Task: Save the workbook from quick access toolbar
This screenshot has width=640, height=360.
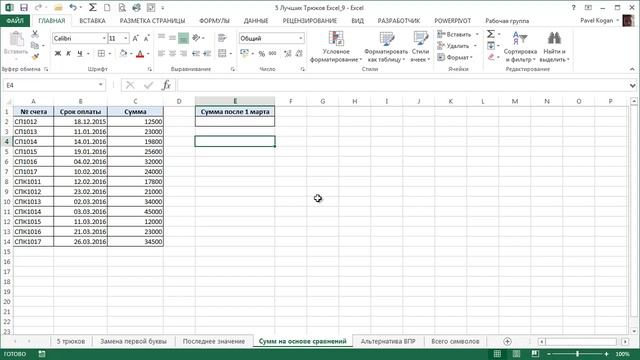Action: click(24, 8)
